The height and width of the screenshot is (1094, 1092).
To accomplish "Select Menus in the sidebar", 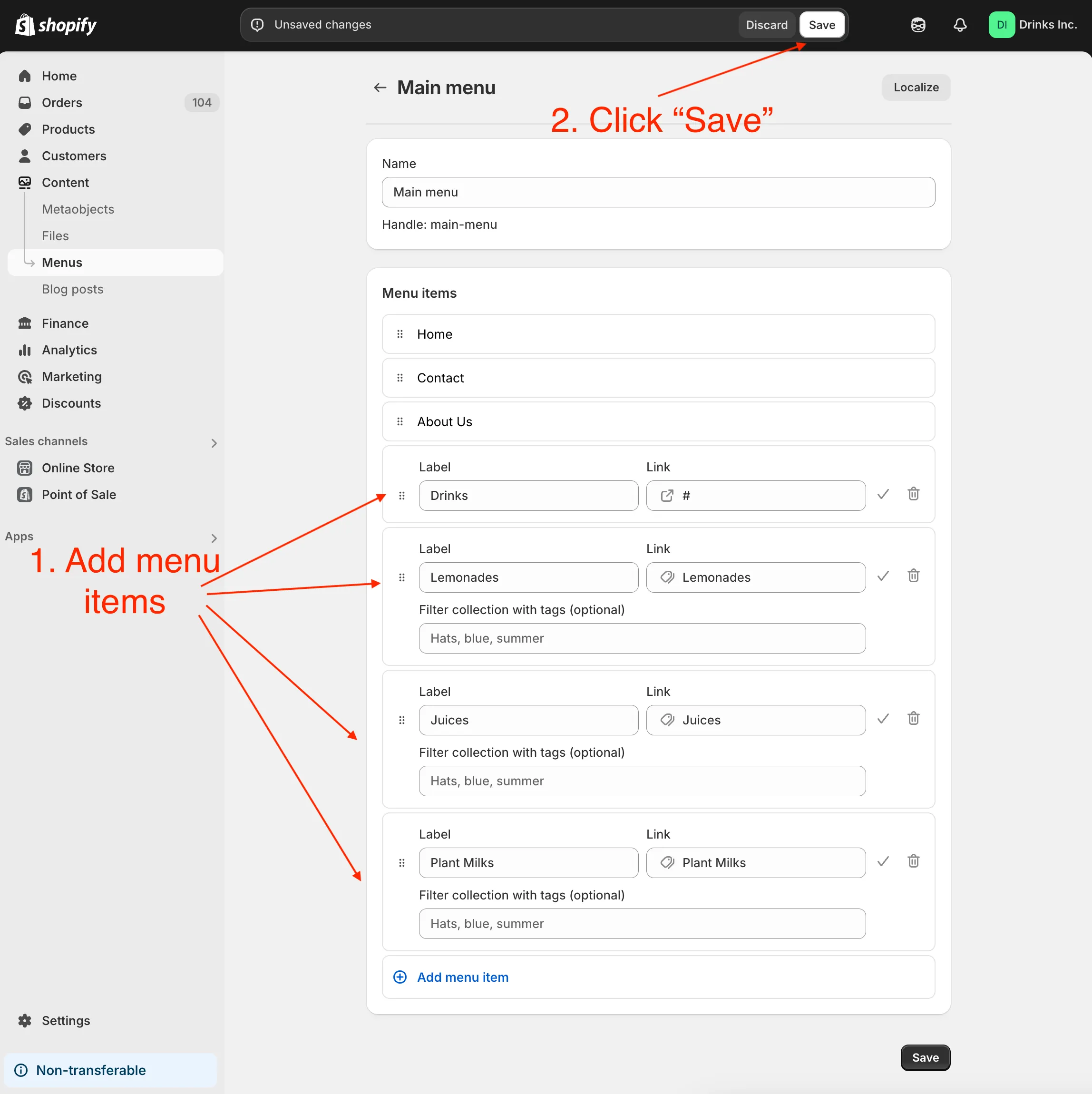I will (62, 262).
